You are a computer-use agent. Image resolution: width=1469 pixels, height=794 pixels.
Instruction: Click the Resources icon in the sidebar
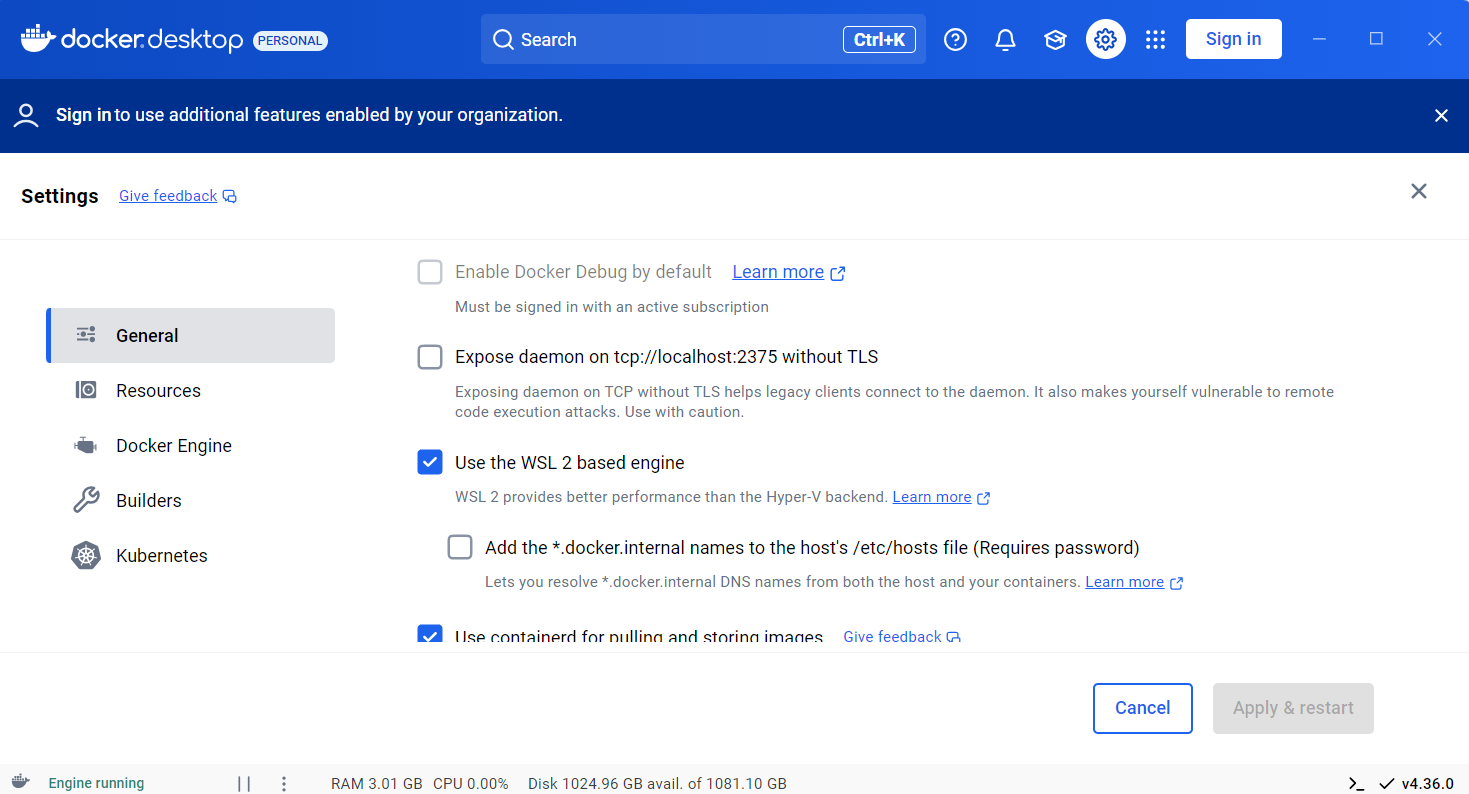click(x=87, y=390)
